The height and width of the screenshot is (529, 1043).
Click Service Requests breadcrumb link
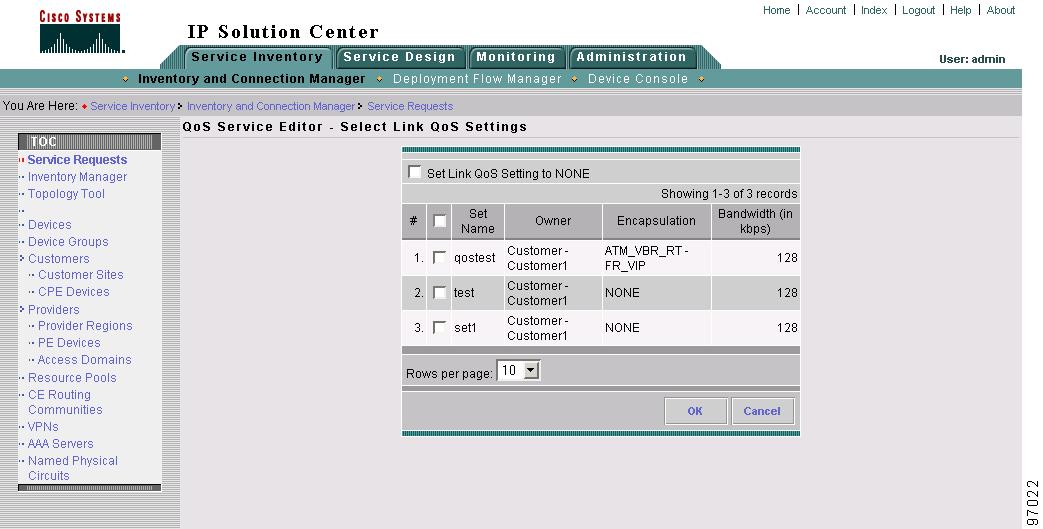point(410,106)
